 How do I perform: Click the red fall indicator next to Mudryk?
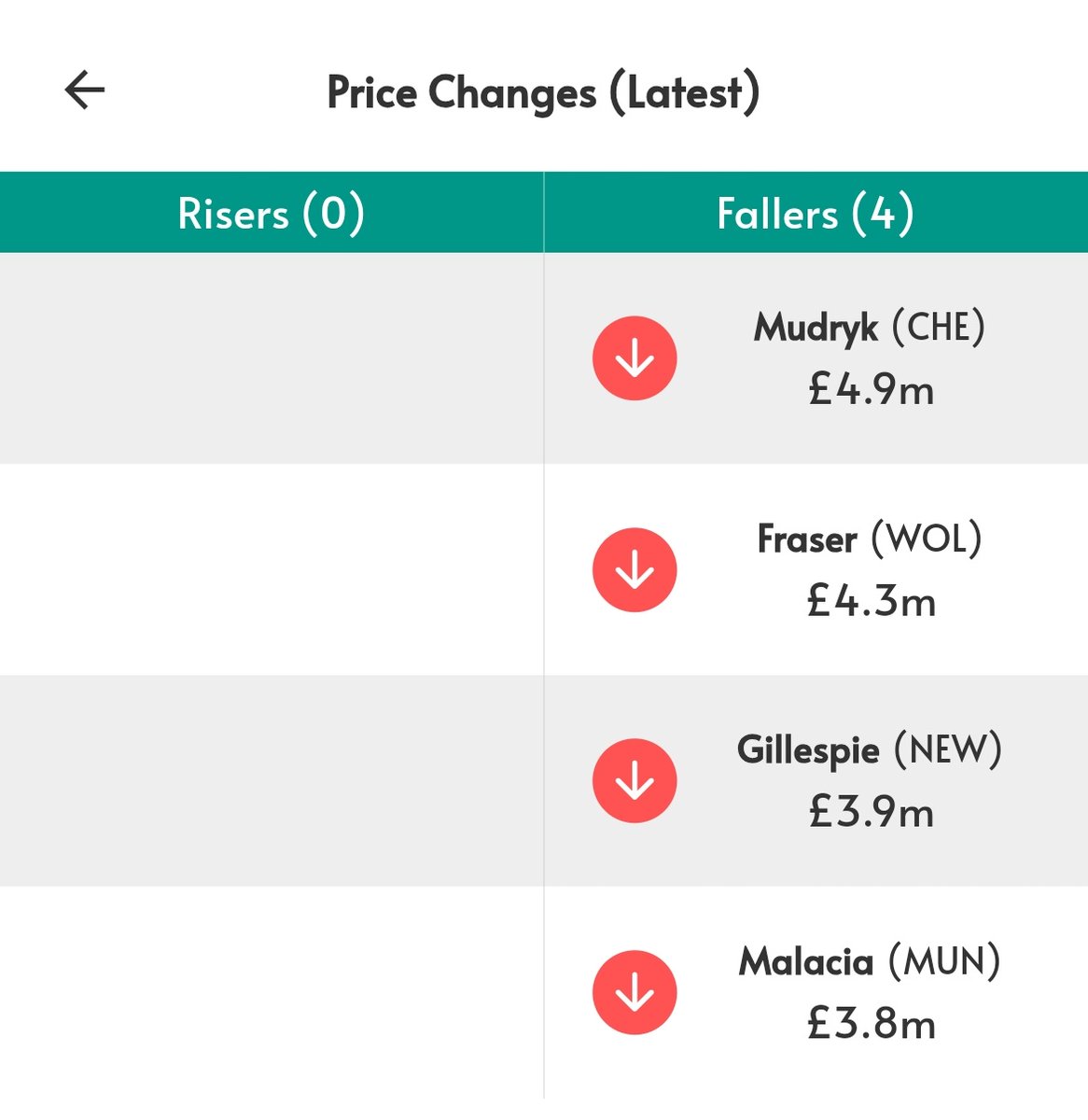[634, 358]
